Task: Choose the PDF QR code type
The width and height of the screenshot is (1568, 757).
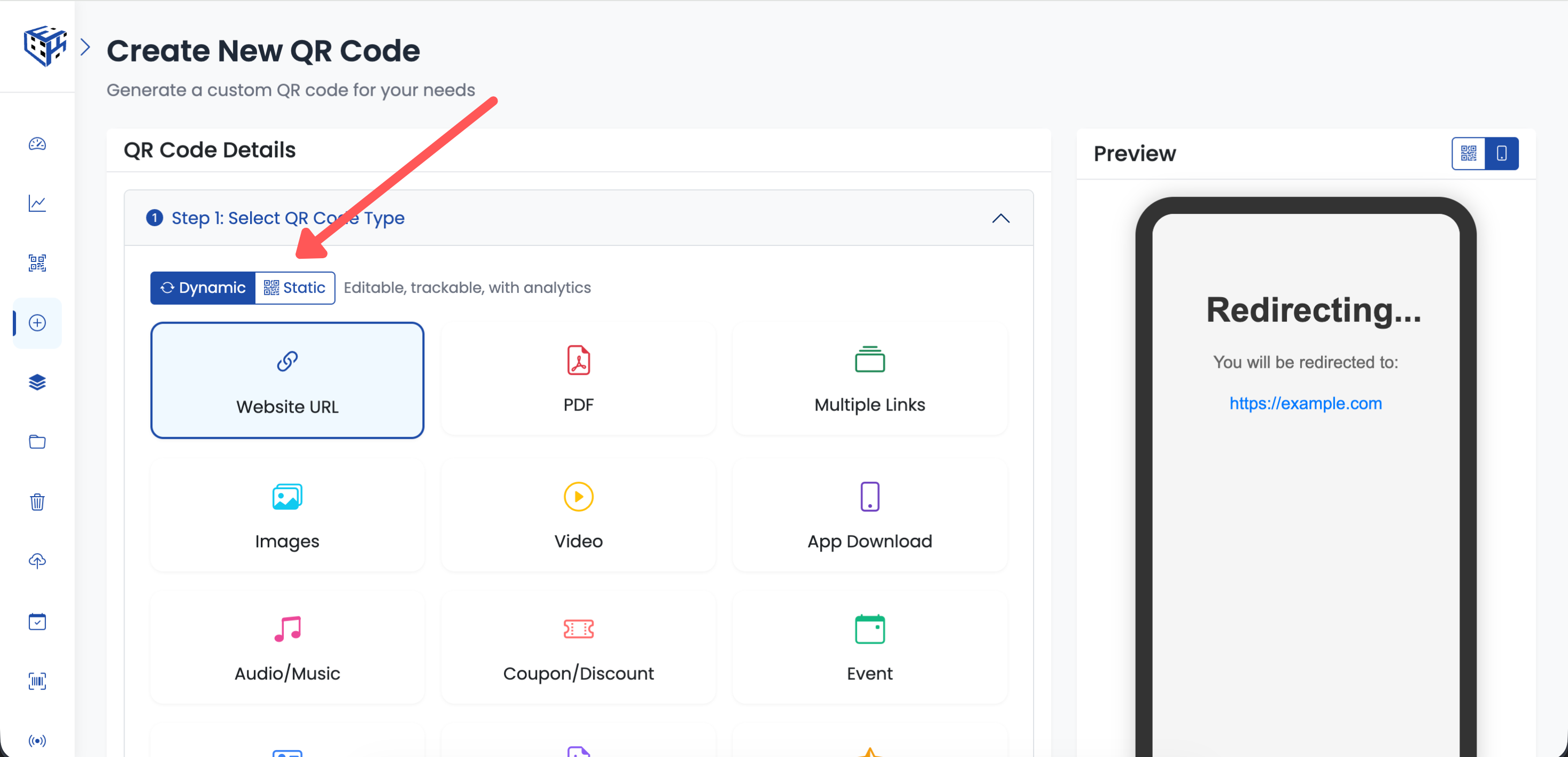Action: (x=578, y=379)
